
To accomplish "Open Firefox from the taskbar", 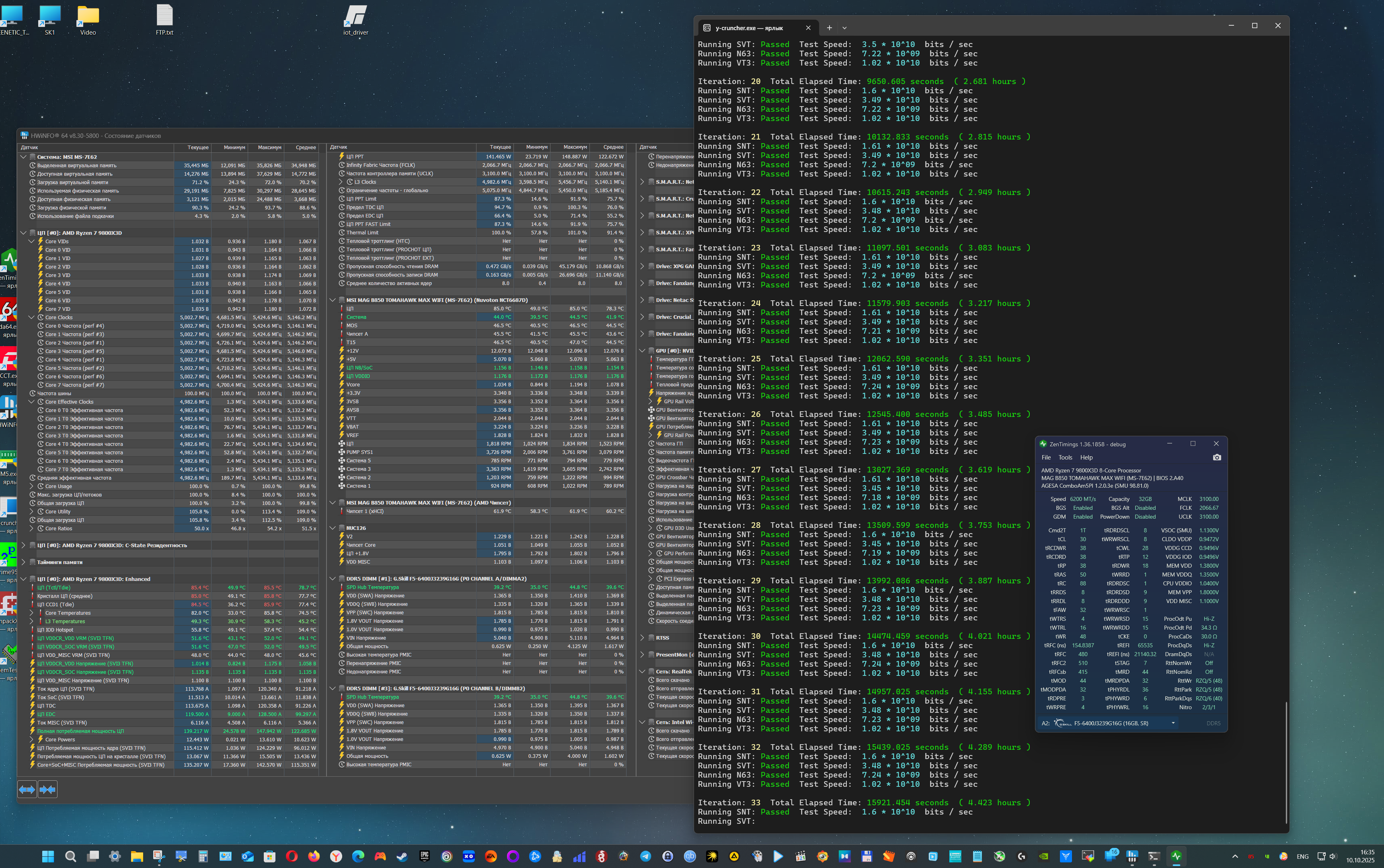I will 313,856.
